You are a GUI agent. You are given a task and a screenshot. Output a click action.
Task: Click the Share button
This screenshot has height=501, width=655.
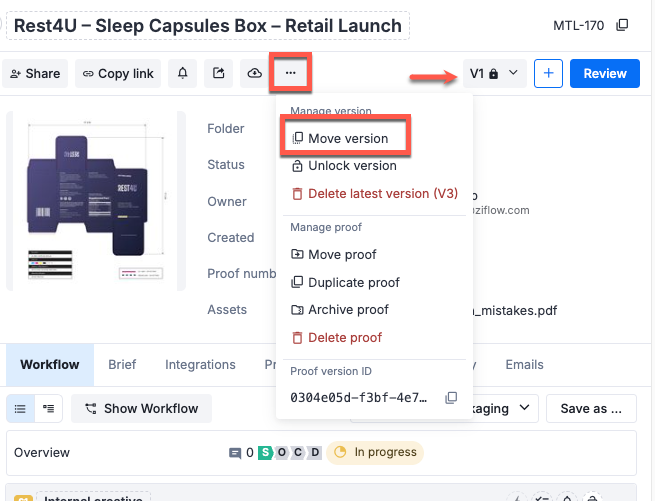coord(35,74)
